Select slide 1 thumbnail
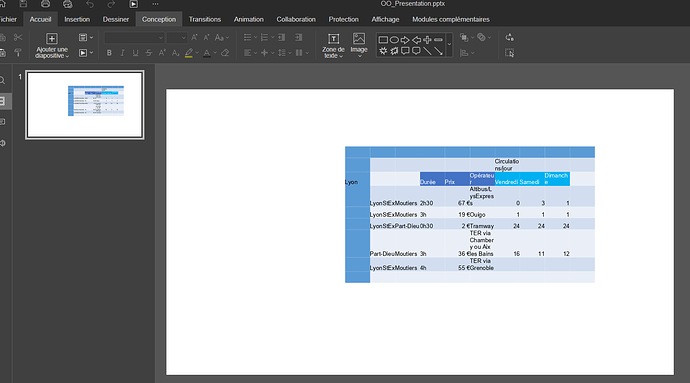Screen dimensions: 690x383 [x=84, y=105]
